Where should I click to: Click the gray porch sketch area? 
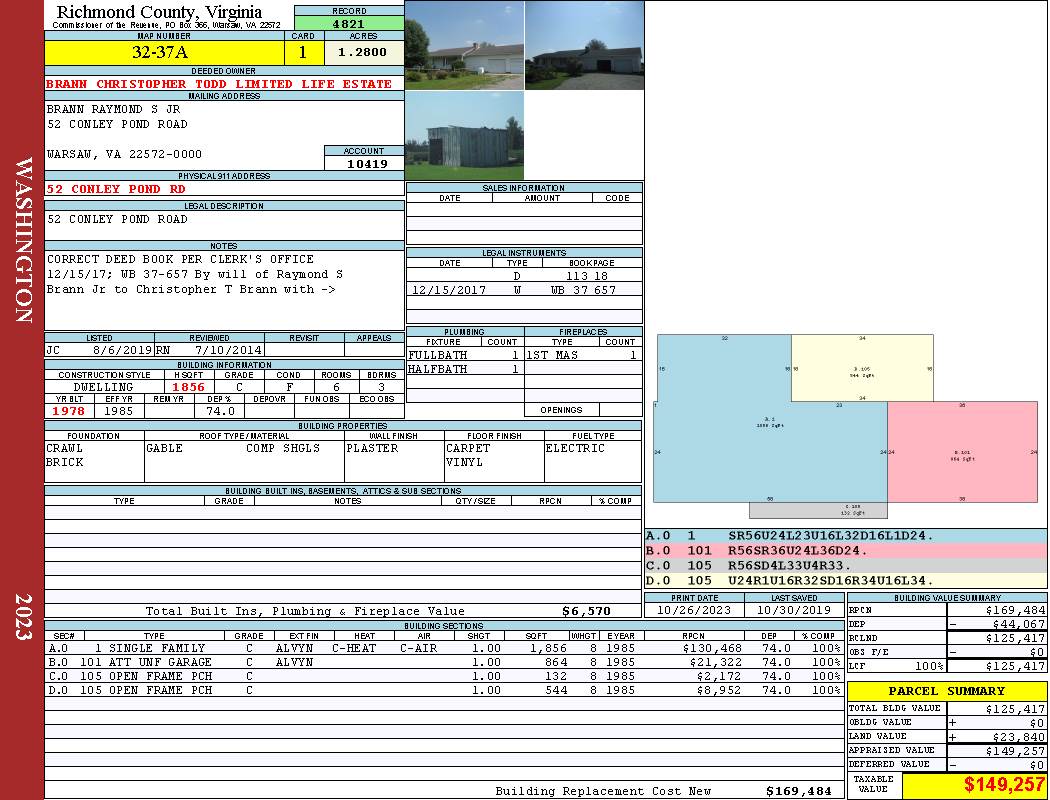(817, 510)
